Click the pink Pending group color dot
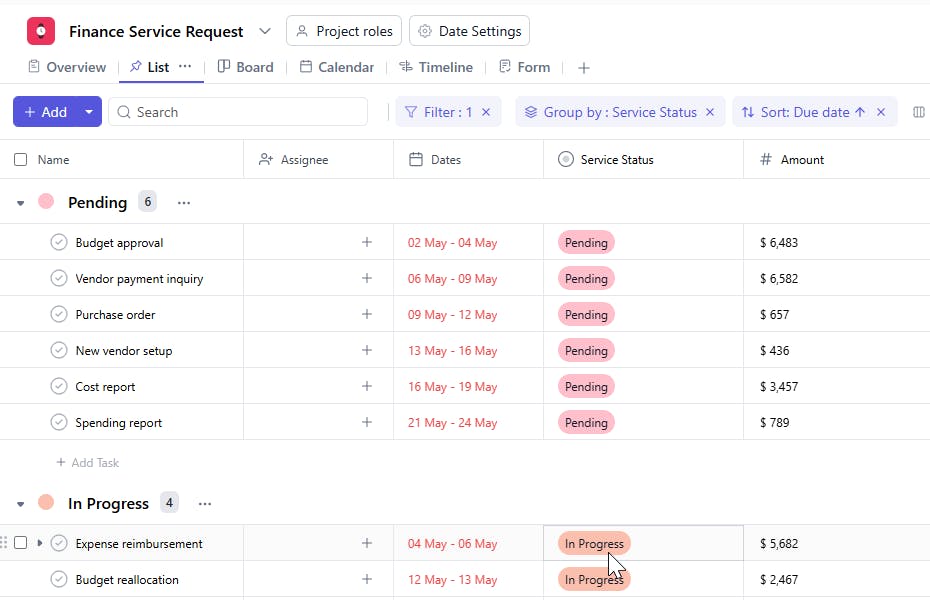This screenshot has width=930, height=600. coord(46,202)
